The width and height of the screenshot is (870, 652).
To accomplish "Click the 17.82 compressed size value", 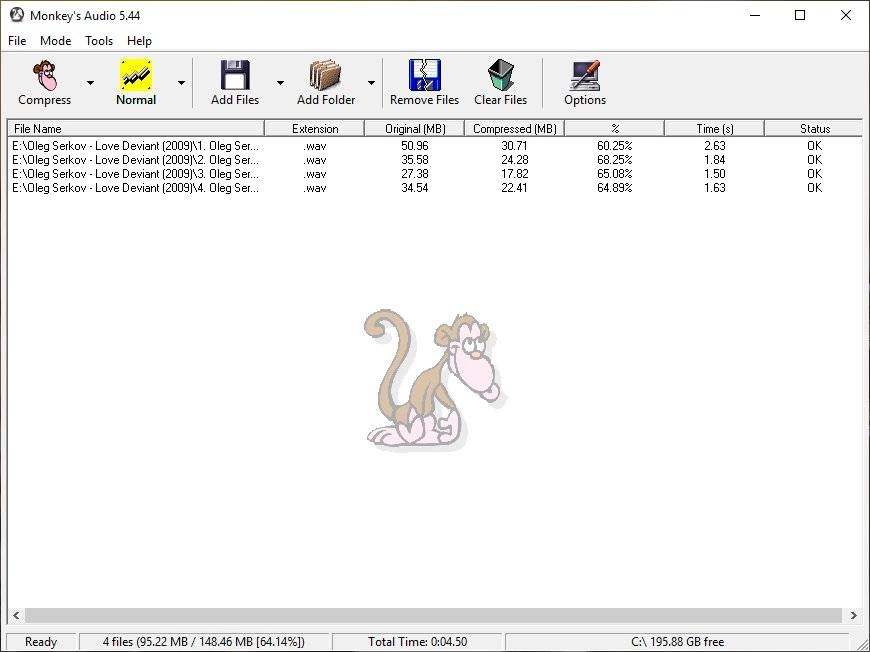I will point(514,174).
